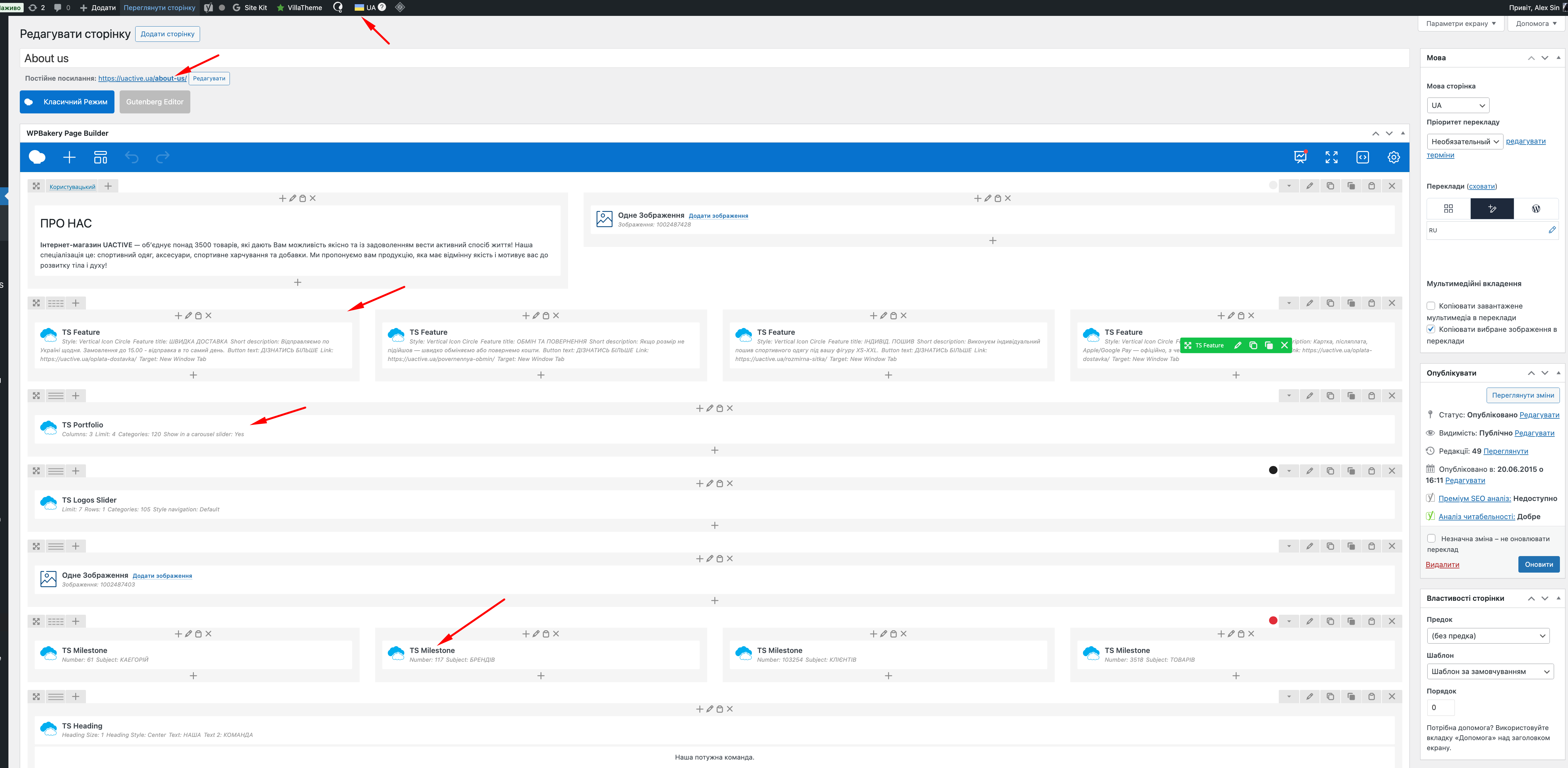Open WPBakery fullscreen mode icon
This screenshot has width=1568, height=768.
pos(1331,157)
